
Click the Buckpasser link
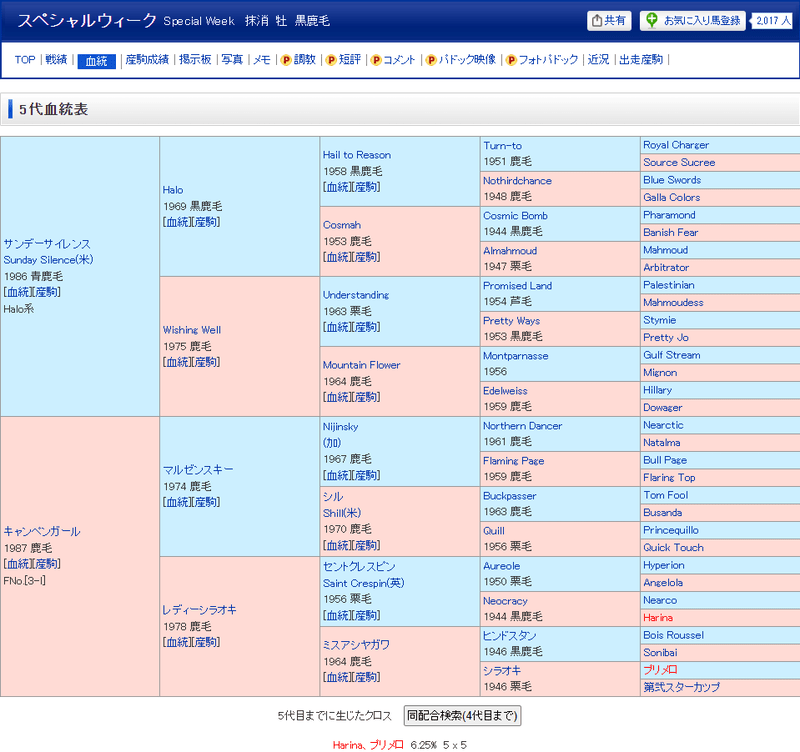coord(510,496)
